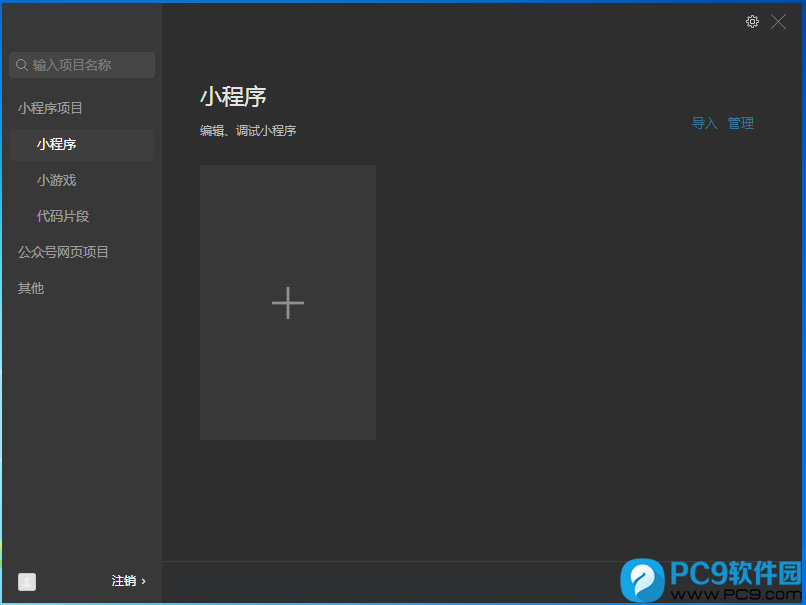Open settings via the gear icon
806x605 pixels.
point(752,22)
